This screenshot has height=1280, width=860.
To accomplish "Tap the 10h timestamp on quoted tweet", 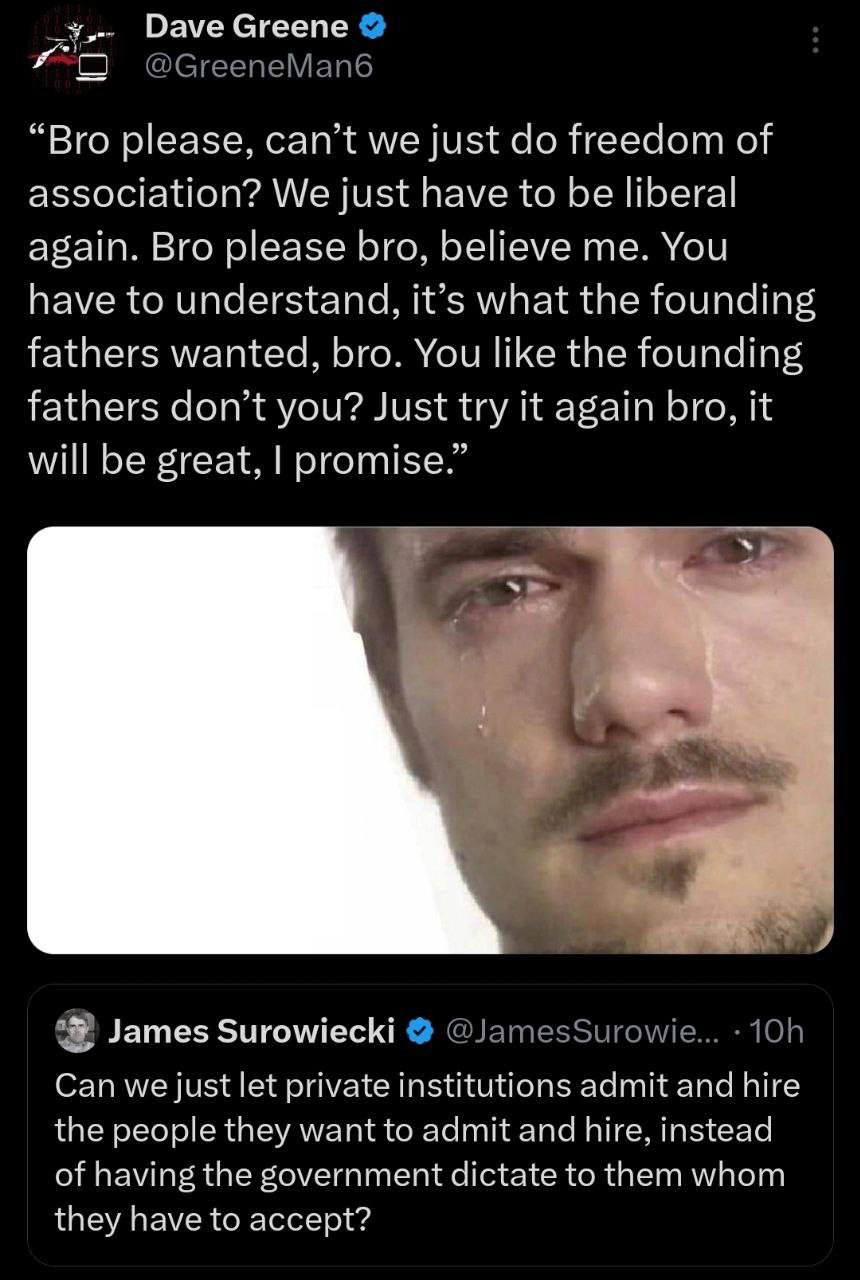I will [x=777, y=1030].
